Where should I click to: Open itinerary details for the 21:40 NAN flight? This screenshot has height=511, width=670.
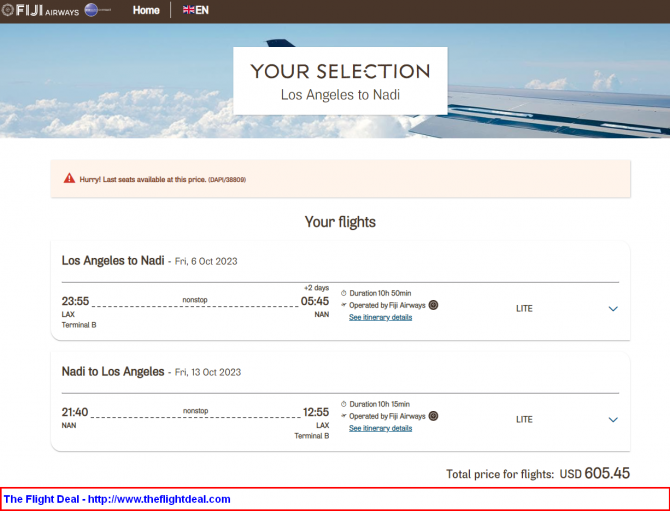tap(380, 428)
